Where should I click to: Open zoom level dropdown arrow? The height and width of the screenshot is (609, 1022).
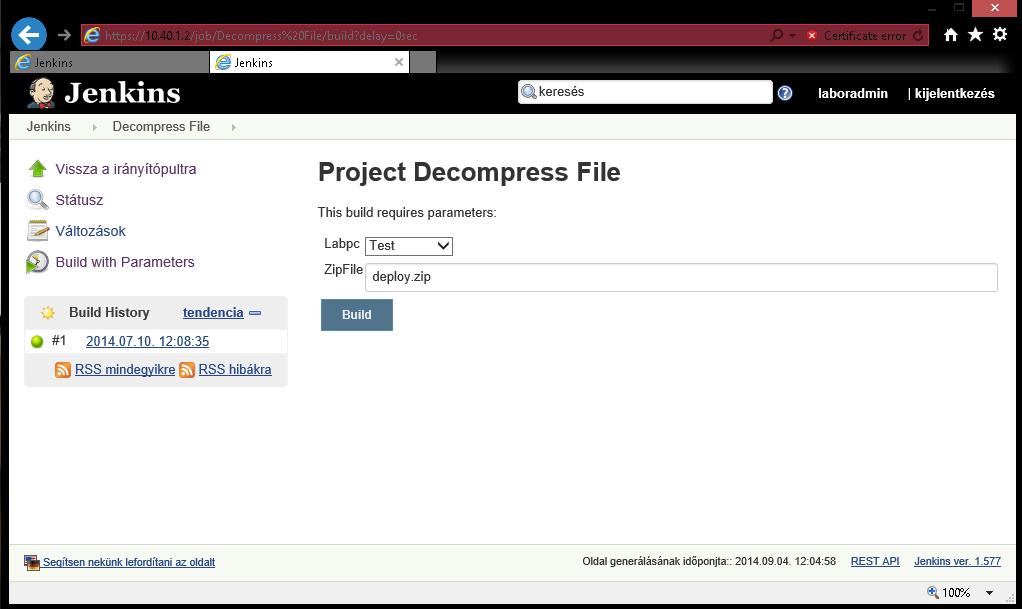(x=989, y=593)
